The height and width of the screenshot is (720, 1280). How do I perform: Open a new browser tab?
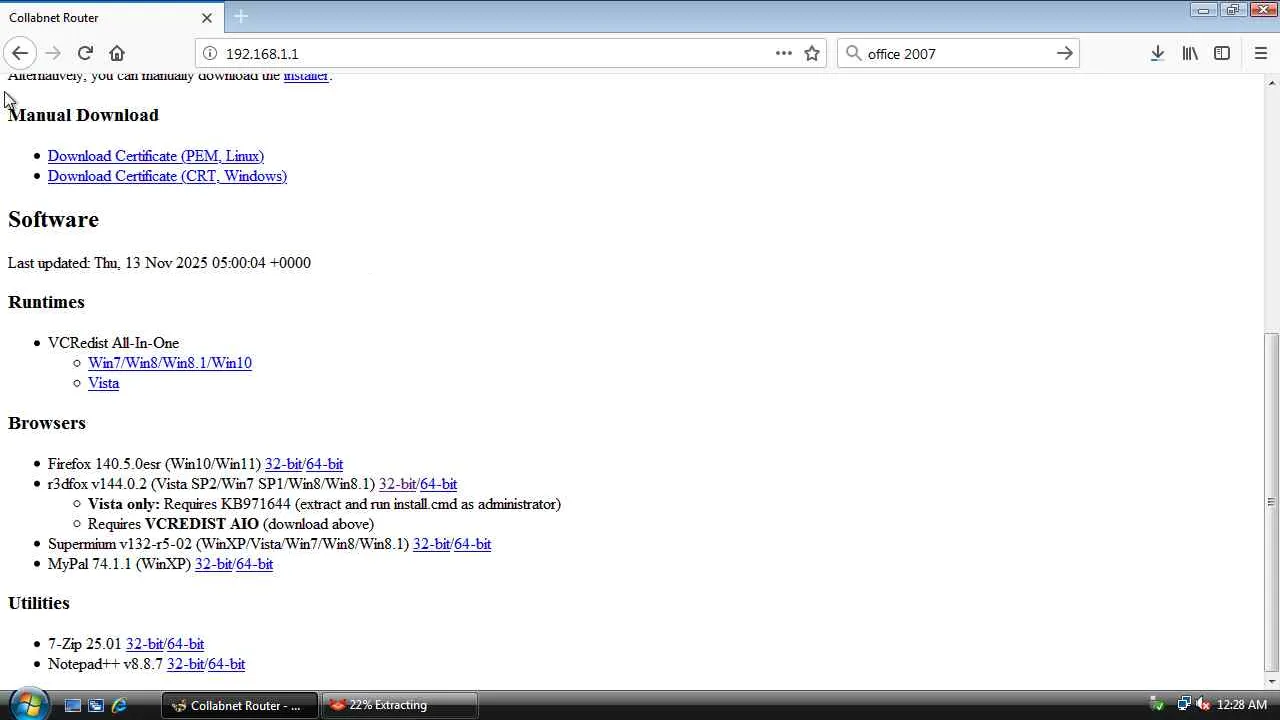point(241,16)
